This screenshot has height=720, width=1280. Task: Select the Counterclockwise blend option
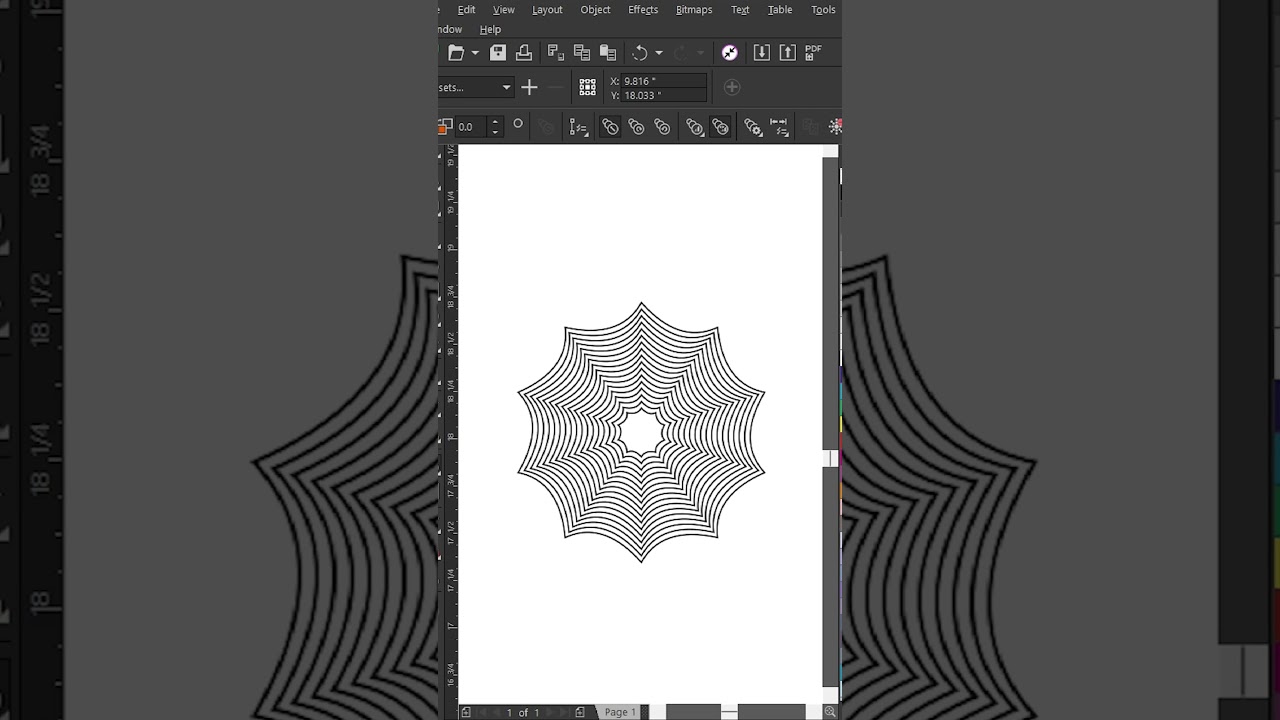[662, 127]
